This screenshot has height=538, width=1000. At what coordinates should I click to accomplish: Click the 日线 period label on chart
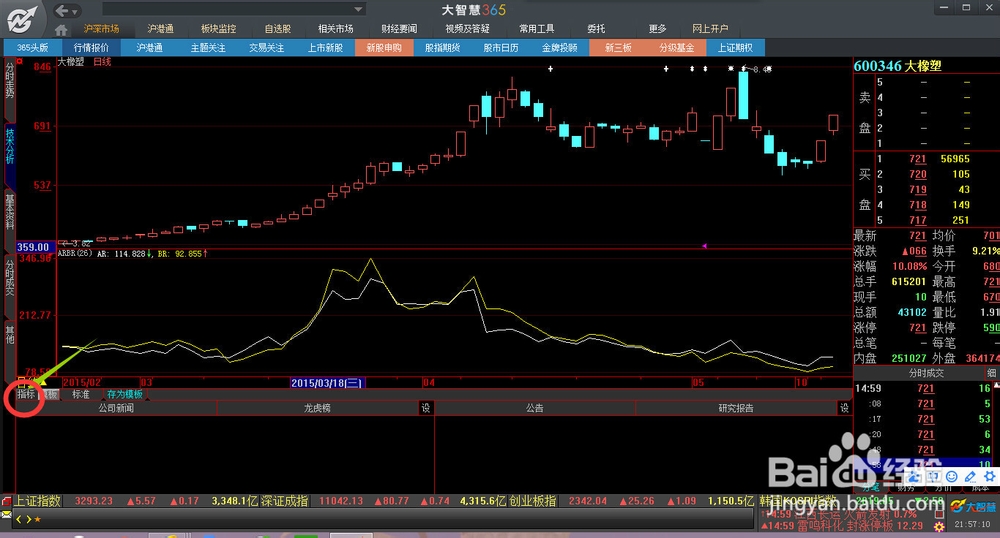click(x=103, y=62)
